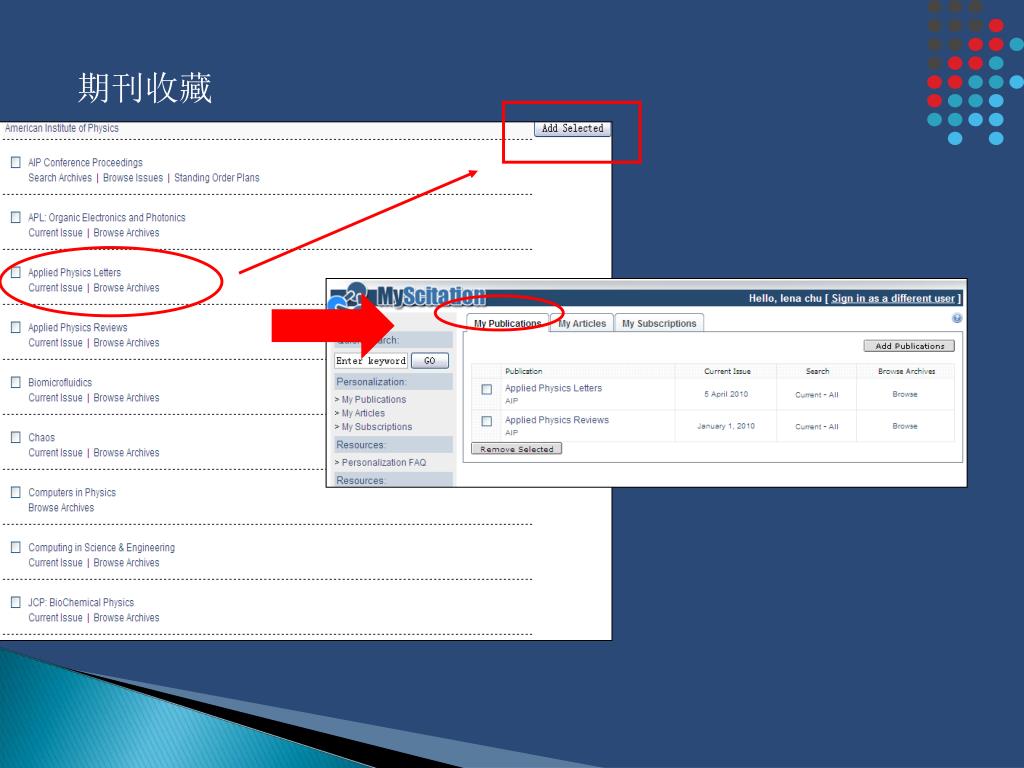1024x768 pixels.
Task: Open Current Issue of JCP: BioChemical Physics
Action: [56, 618]
